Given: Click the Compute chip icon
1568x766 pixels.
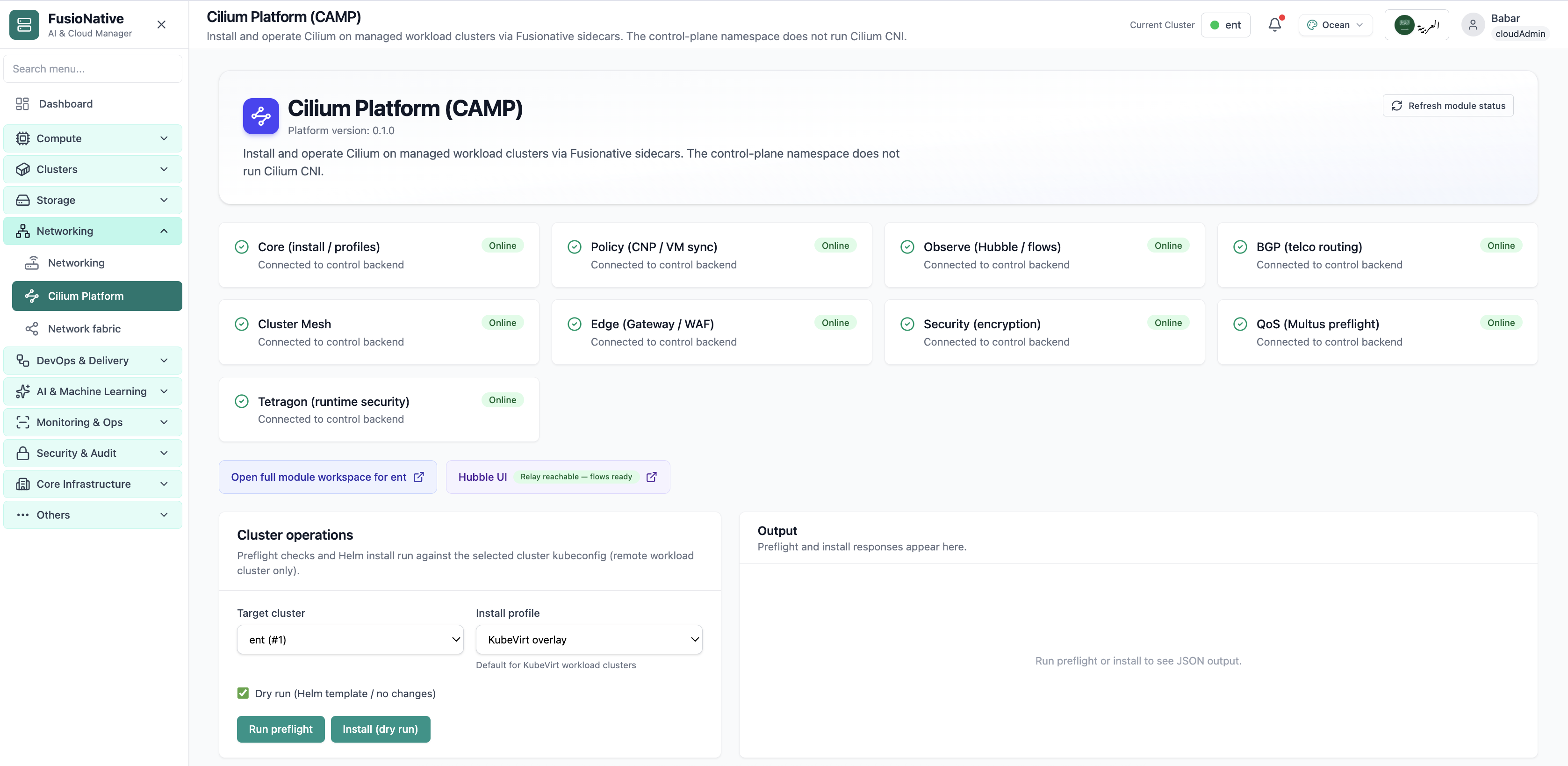Looking at the screenshot, I should 22,139.
